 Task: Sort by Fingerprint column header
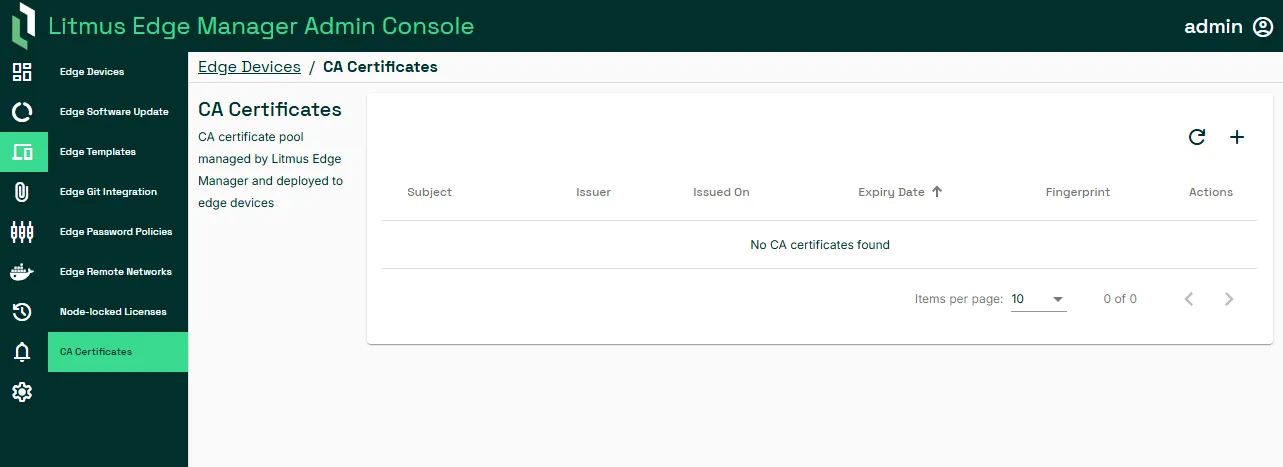[x=1078, y=192]
